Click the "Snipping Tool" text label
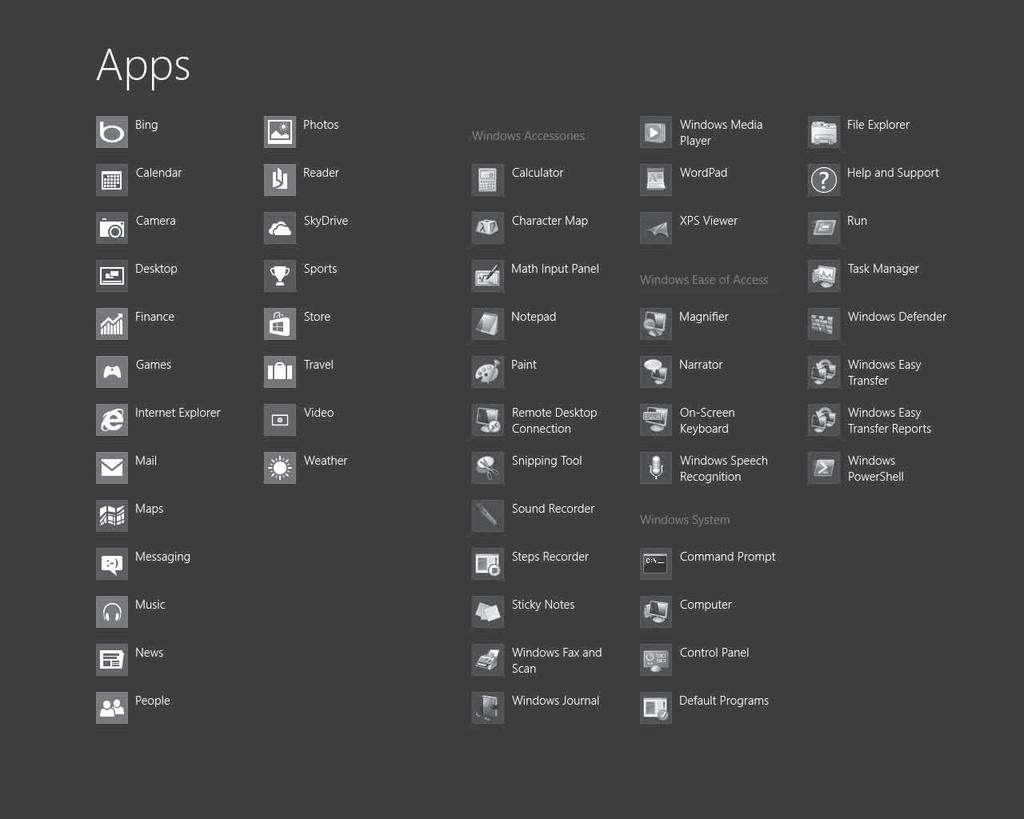This screenshot has width=1024, height=819. click(x=547, y=461)
